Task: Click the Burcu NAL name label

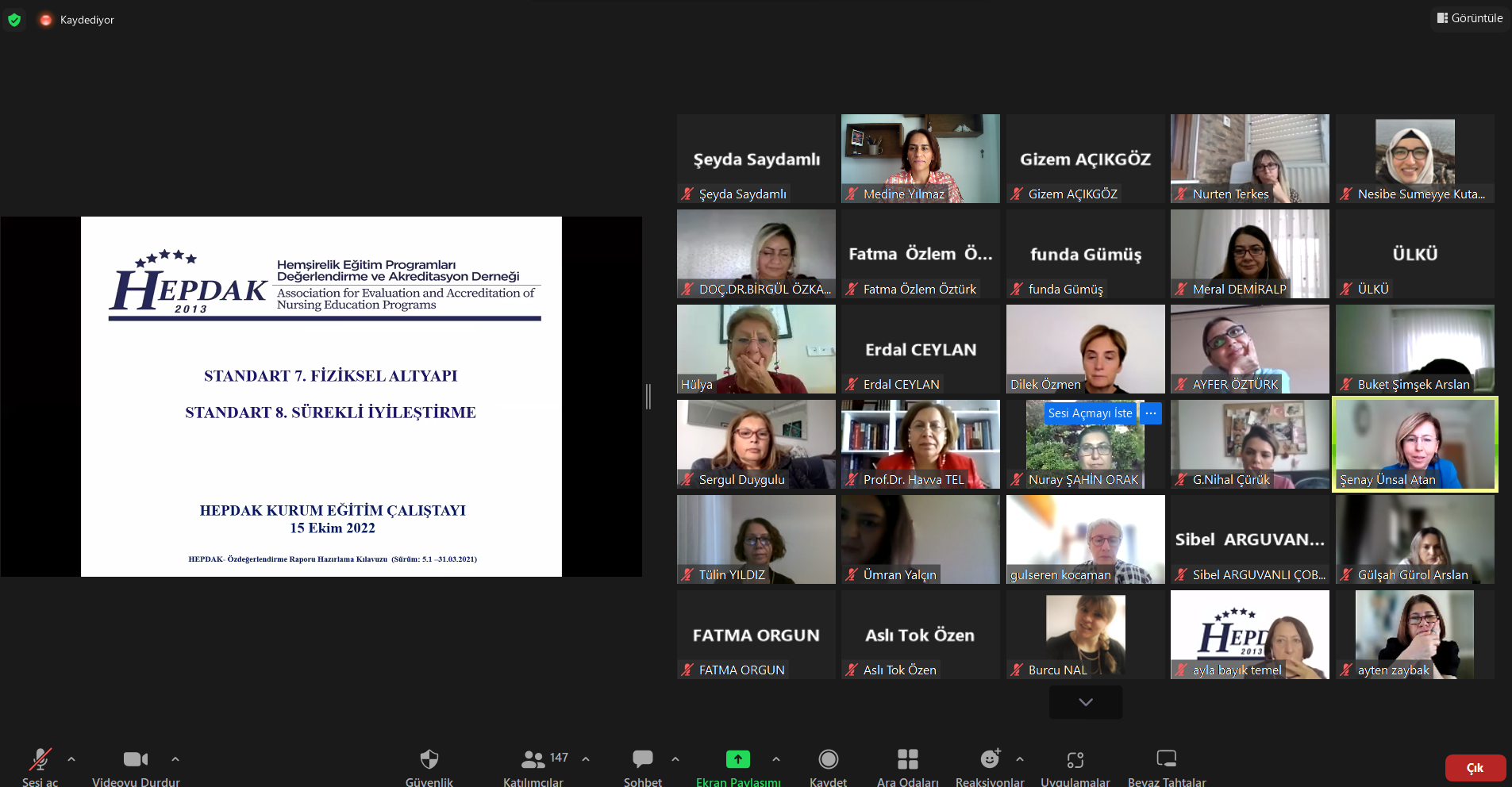Action: 1058,670
